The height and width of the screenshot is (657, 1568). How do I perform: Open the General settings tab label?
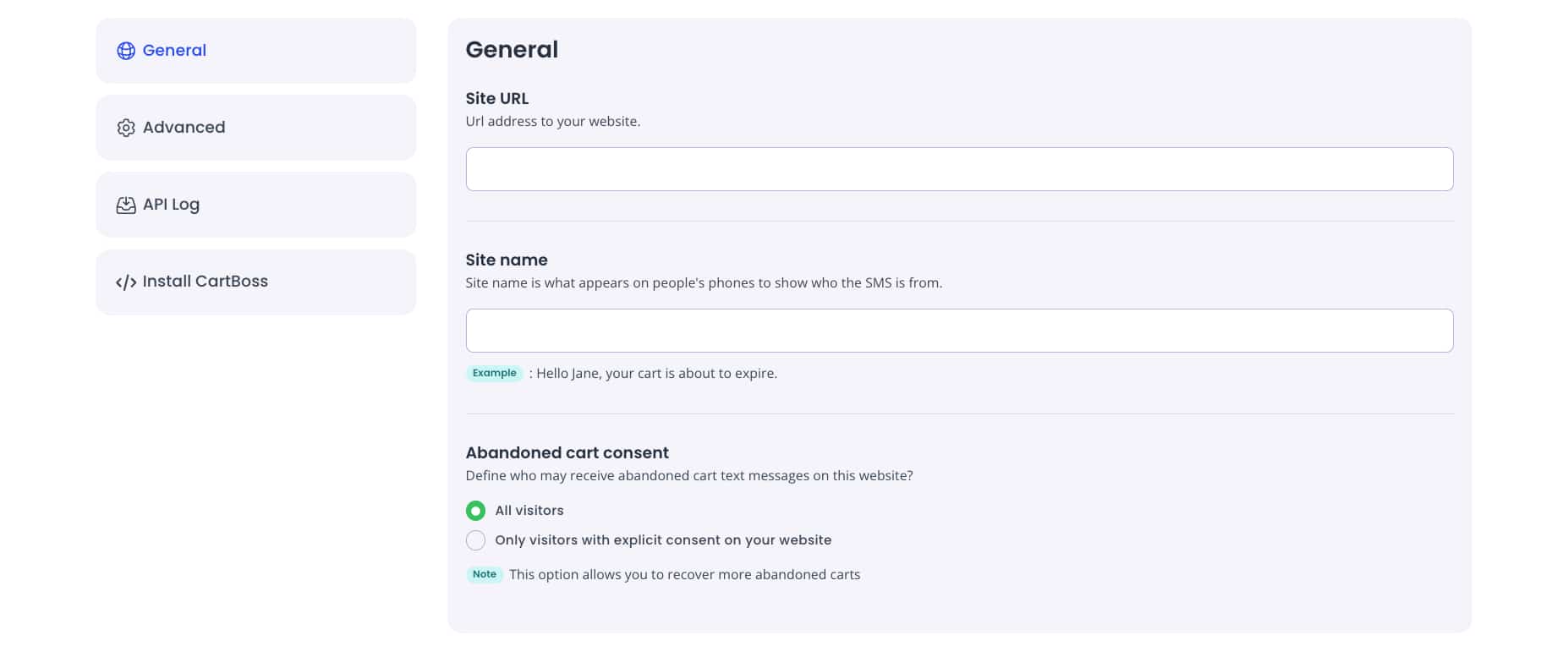(x=174, y=50)
